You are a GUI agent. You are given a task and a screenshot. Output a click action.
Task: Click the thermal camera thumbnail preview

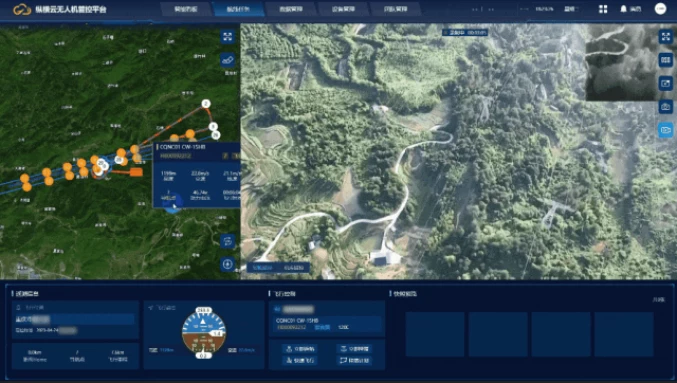coord(621,63)
